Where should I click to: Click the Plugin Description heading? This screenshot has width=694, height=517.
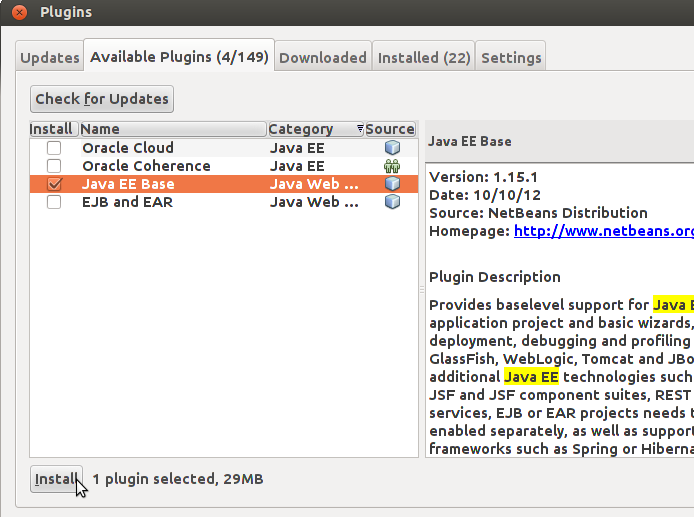point(495,277)
